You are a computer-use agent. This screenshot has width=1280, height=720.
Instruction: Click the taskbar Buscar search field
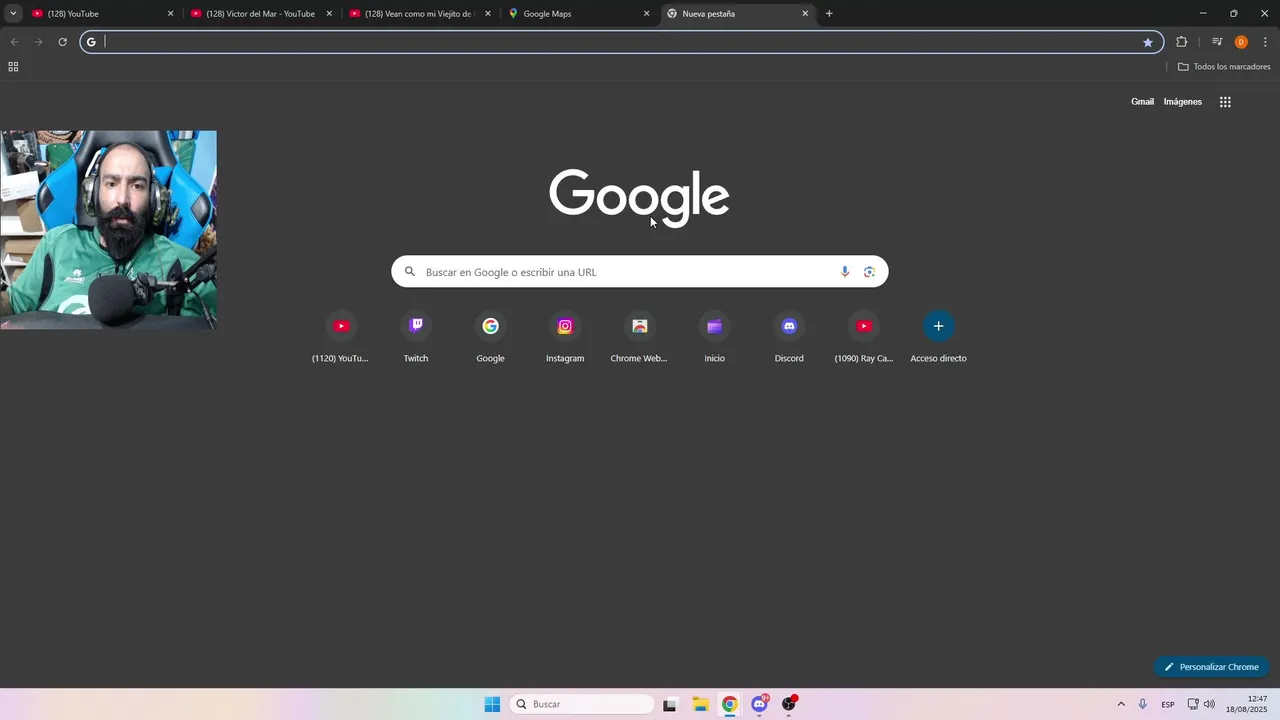582,704
